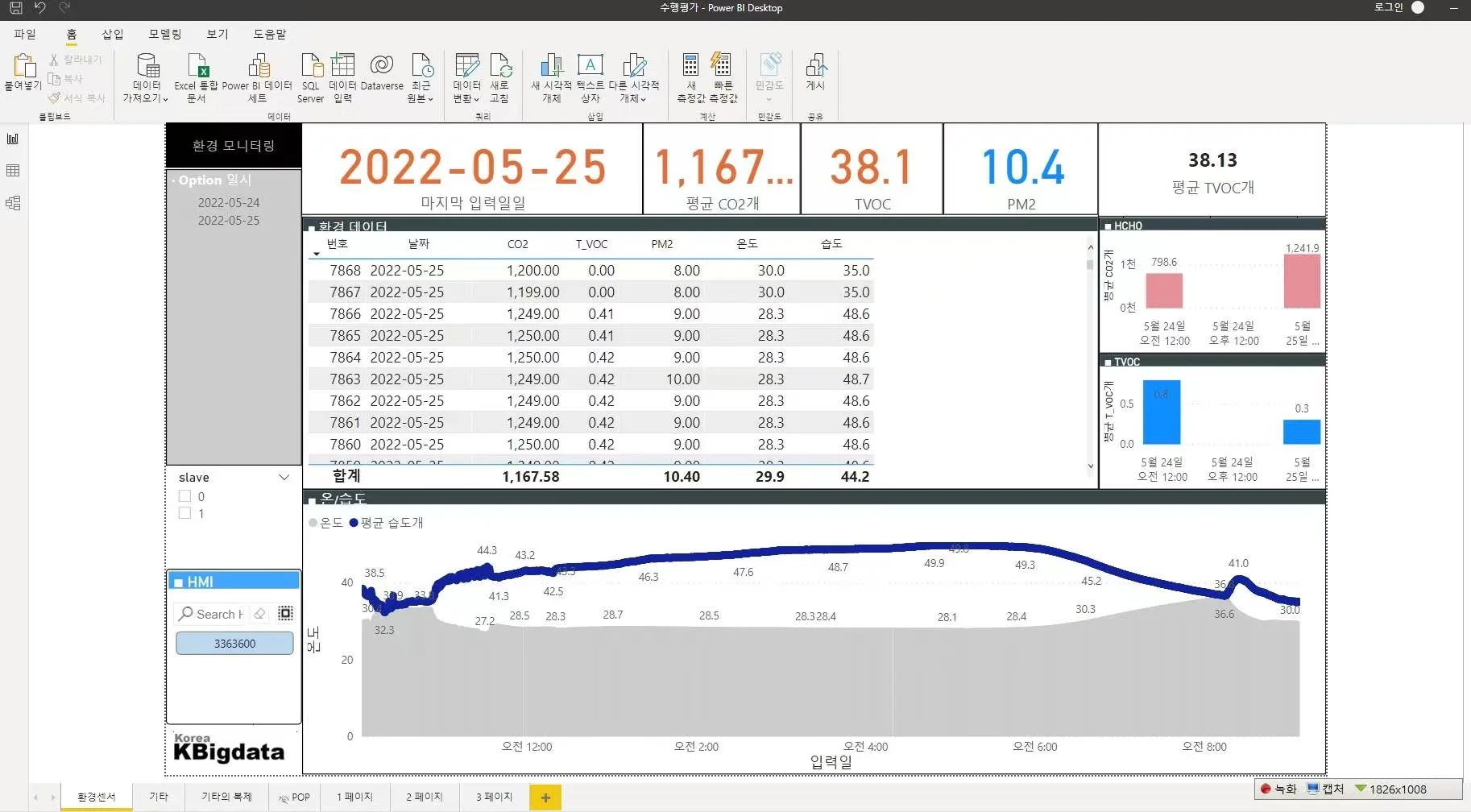This screenshot has height=812, width=1471.
Task: Click the pink 1,241.9 HCHO bar
Action: (1301, 282)
